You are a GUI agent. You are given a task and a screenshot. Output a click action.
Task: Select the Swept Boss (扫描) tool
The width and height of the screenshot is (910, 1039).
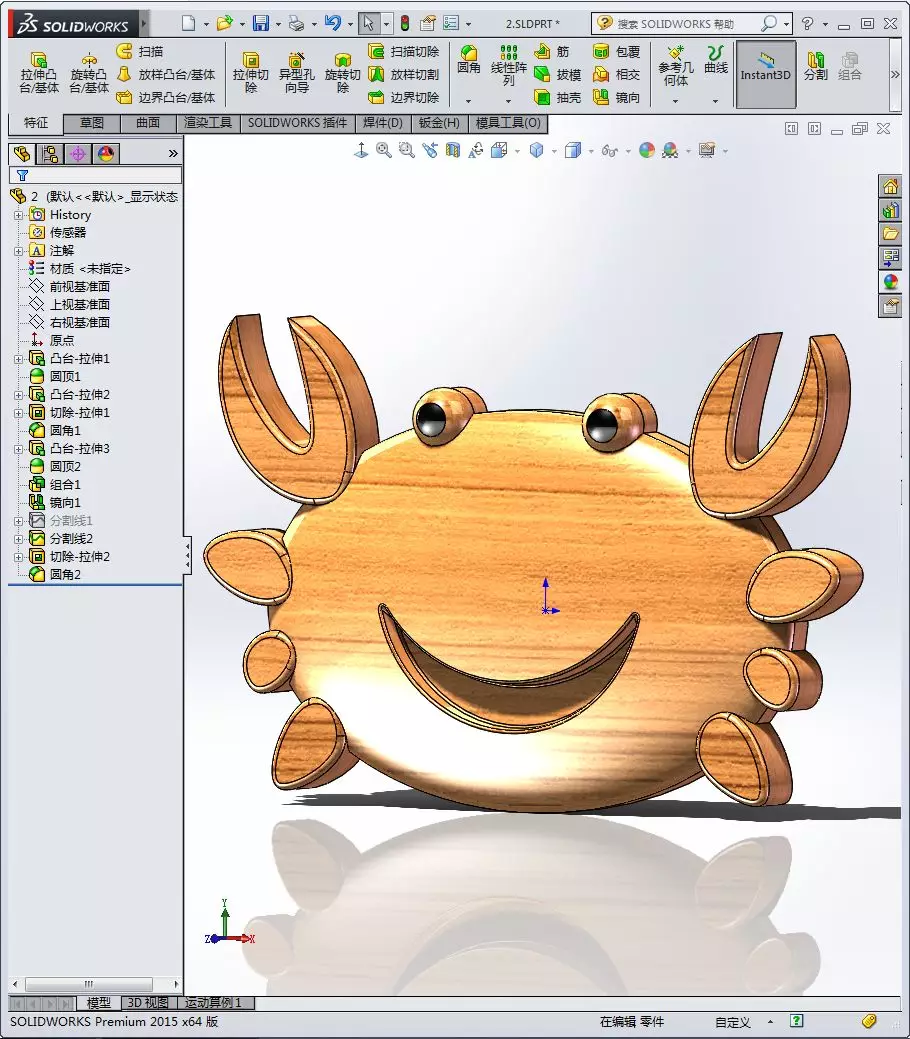[x=140, y=51]
